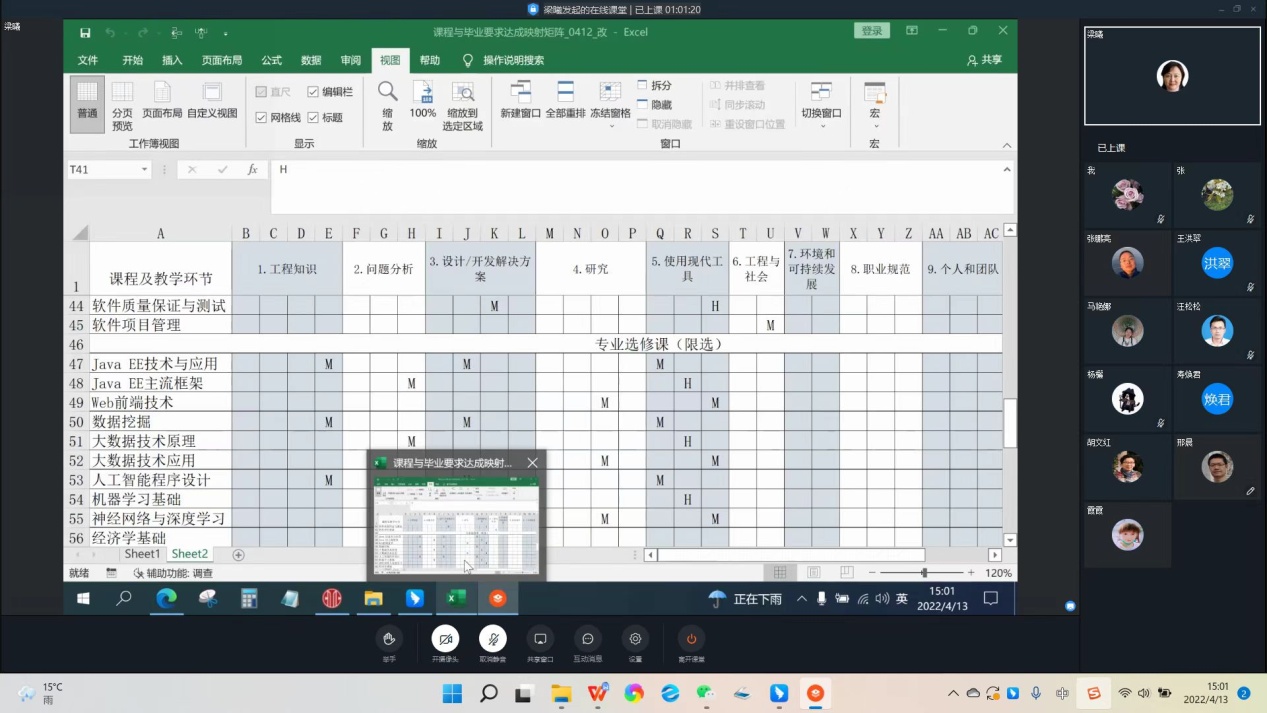Click the Raise Hand (举手) icon
1267x713 pixels.
click(389, 638)
